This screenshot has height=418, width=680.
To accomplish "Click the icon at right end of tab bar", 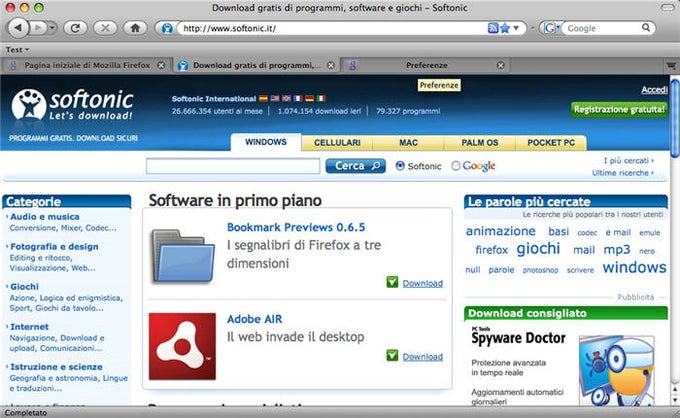I will click(671, 65).
